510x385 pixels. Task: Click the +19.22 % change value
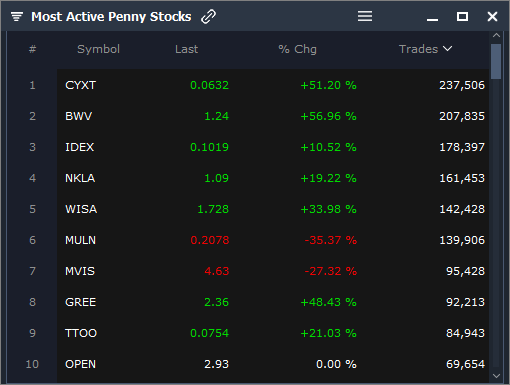(x=328, y=178)
